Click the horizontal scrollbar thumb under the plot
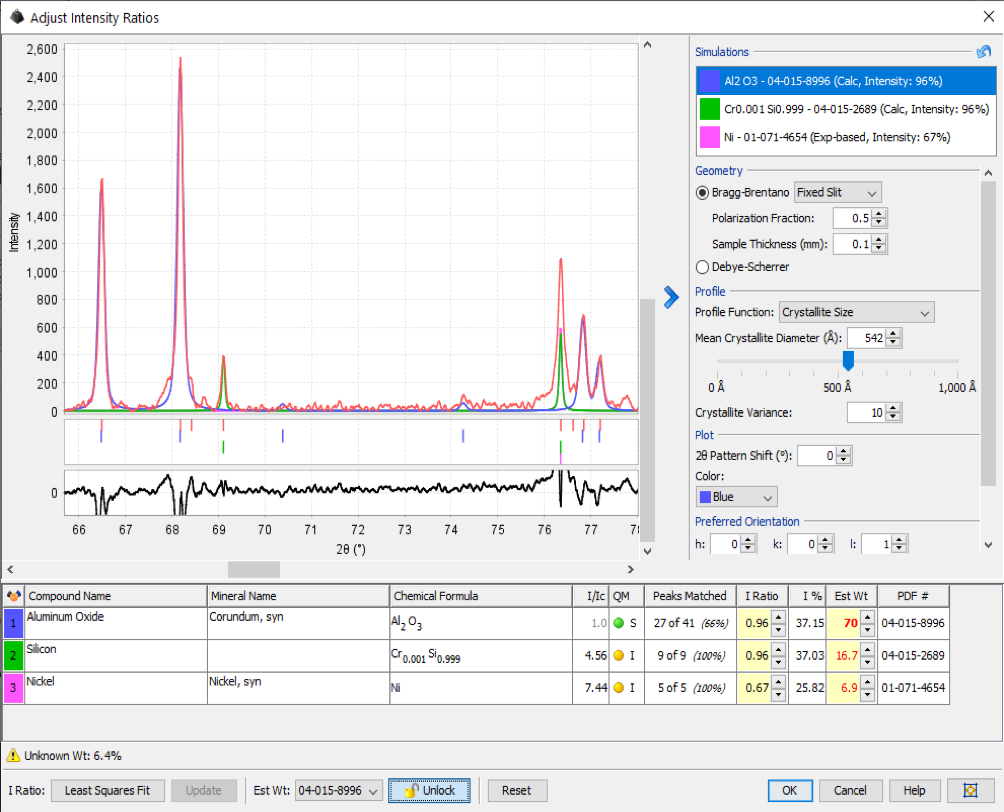This screenshot has height=812, width=1004. point(254,569)
